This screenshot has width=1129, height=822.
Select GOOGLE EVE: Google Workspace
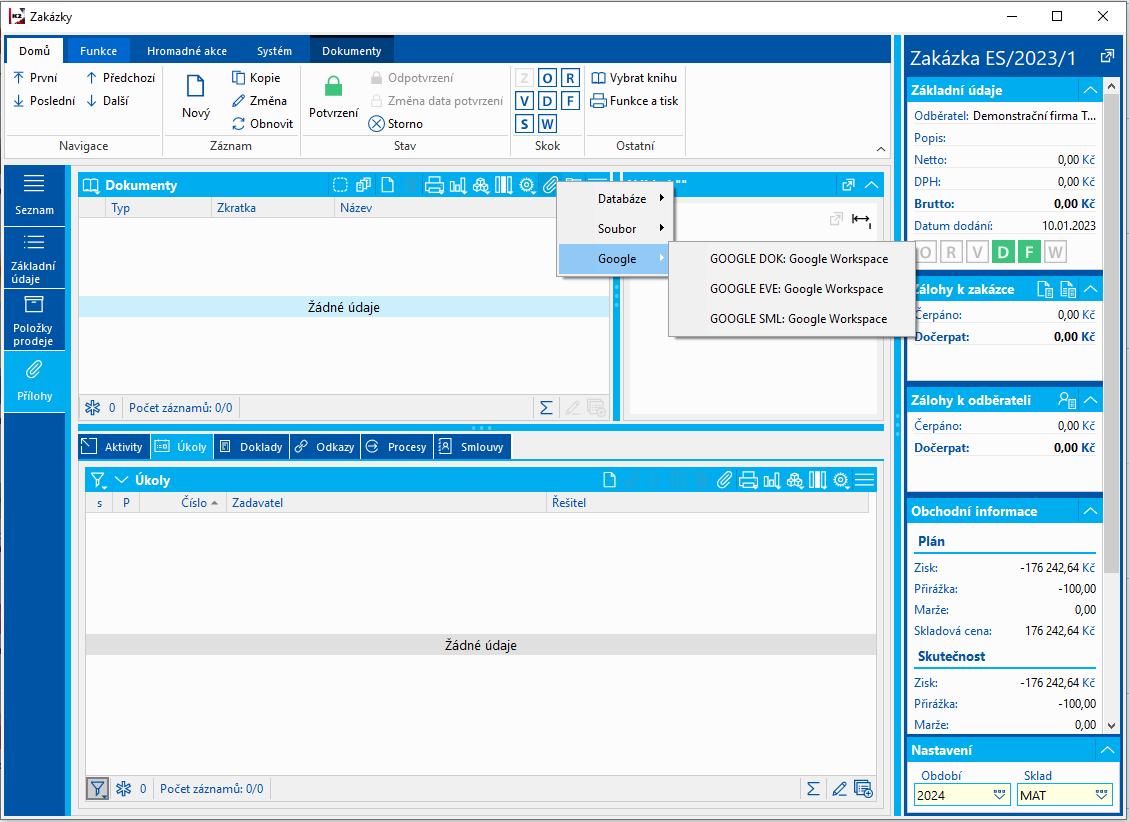pyautogui.click(x=791, y=289)
